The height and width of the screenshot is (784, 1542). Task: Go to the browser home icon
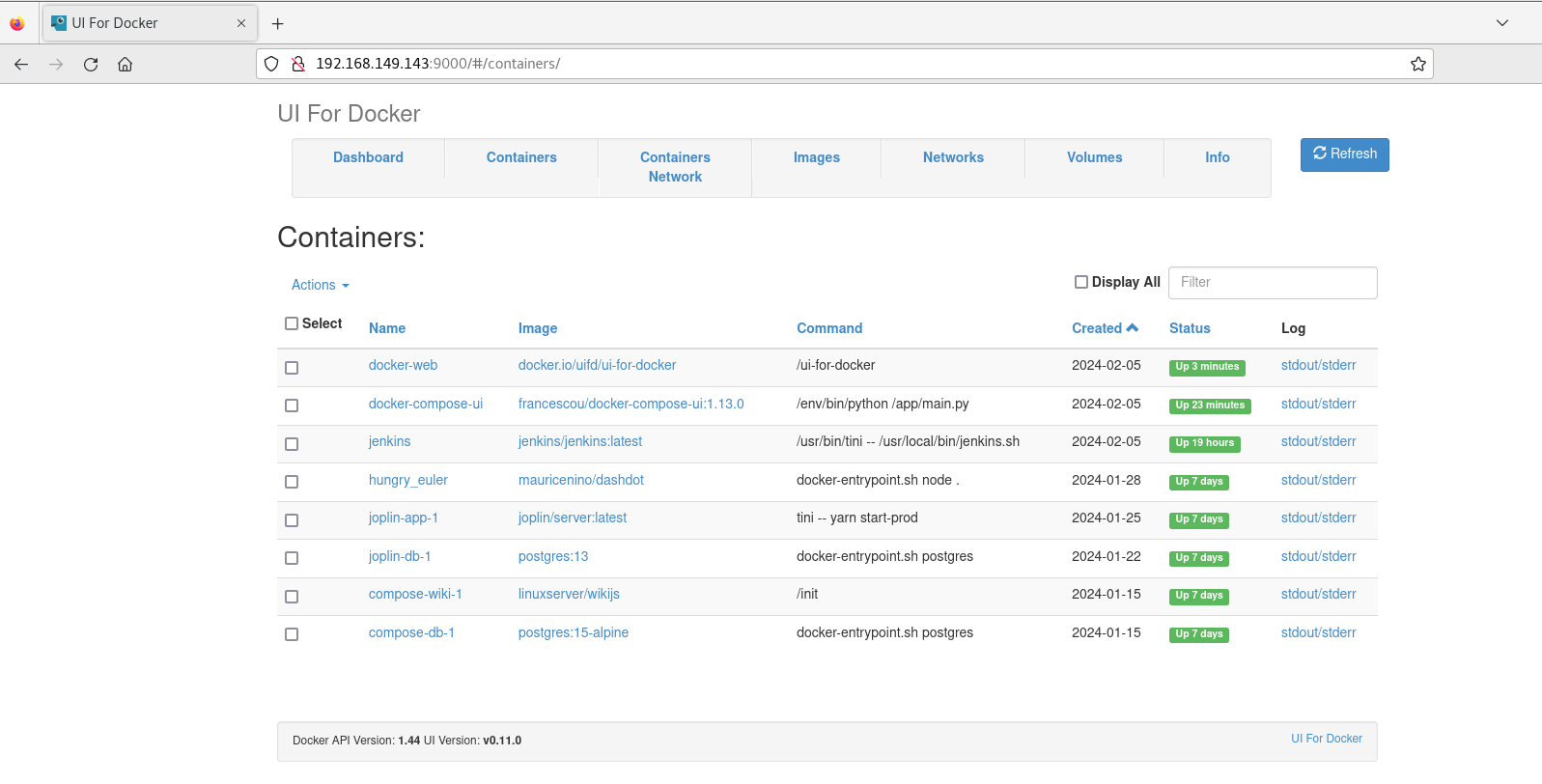[126, 65]
